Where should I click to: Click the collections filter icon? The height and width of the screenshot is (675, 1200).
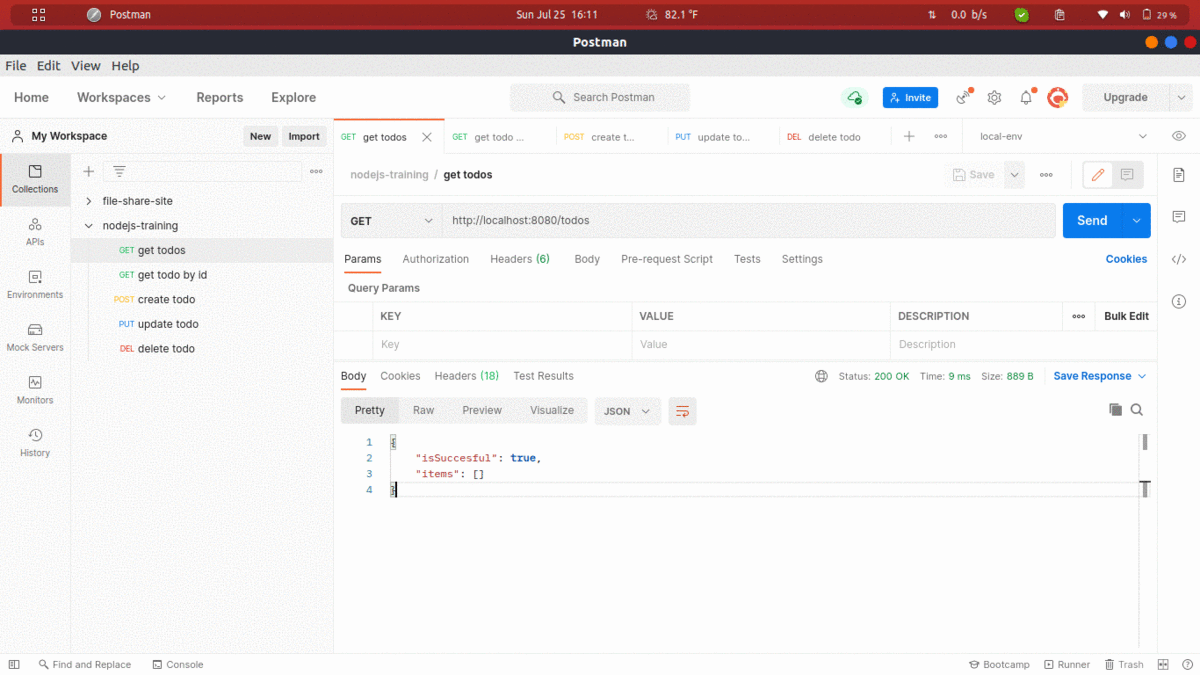pos(119,172)
